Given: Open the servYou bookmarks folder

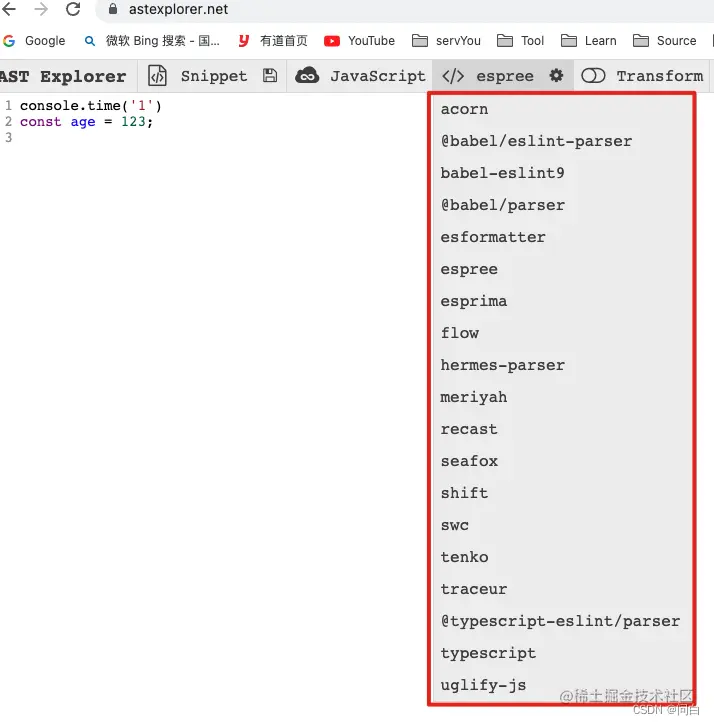Looking at the screenshot, I should (446, 41).
